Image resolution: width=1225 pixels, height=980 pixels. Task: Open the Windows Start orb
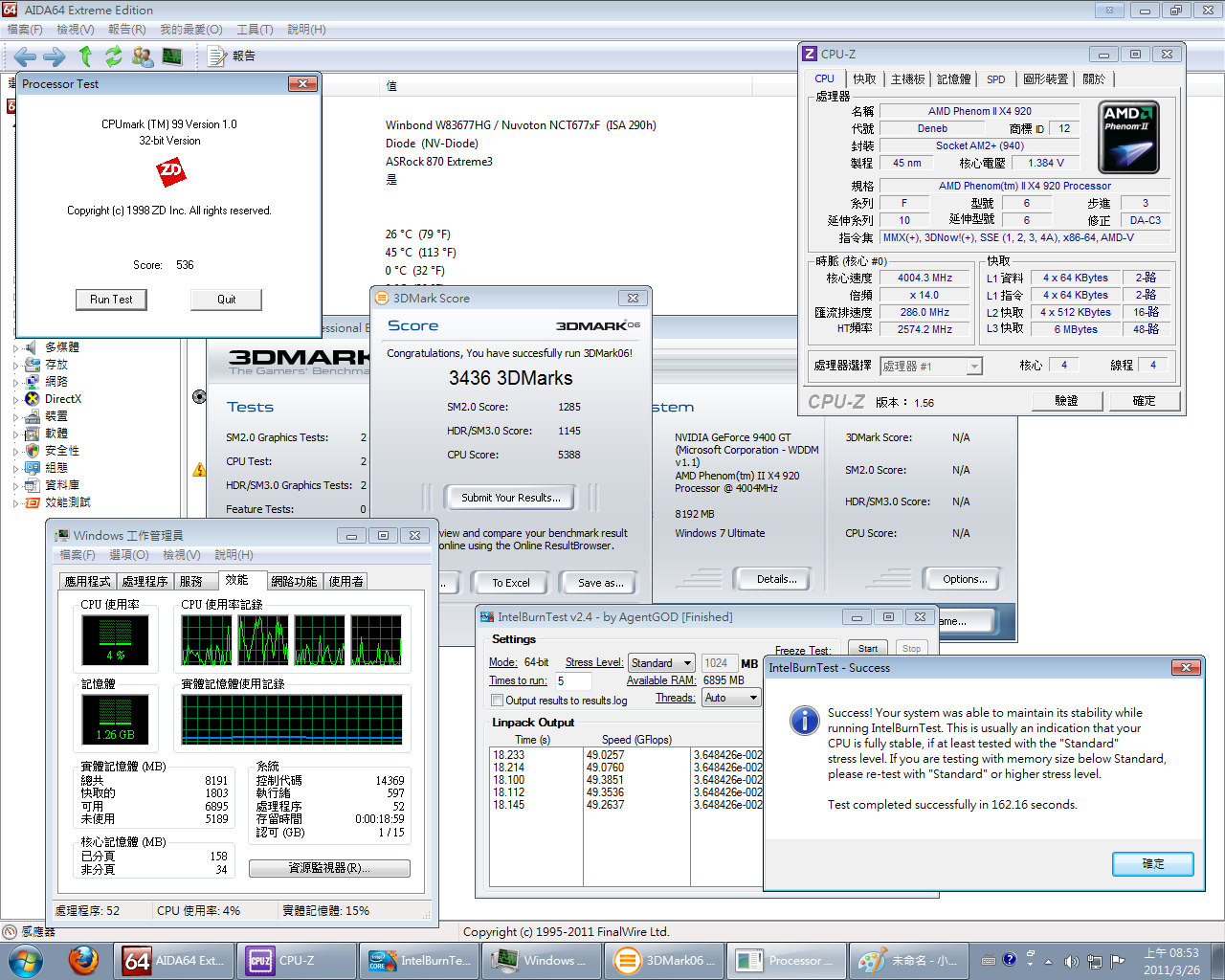click(x=25, y=960)
